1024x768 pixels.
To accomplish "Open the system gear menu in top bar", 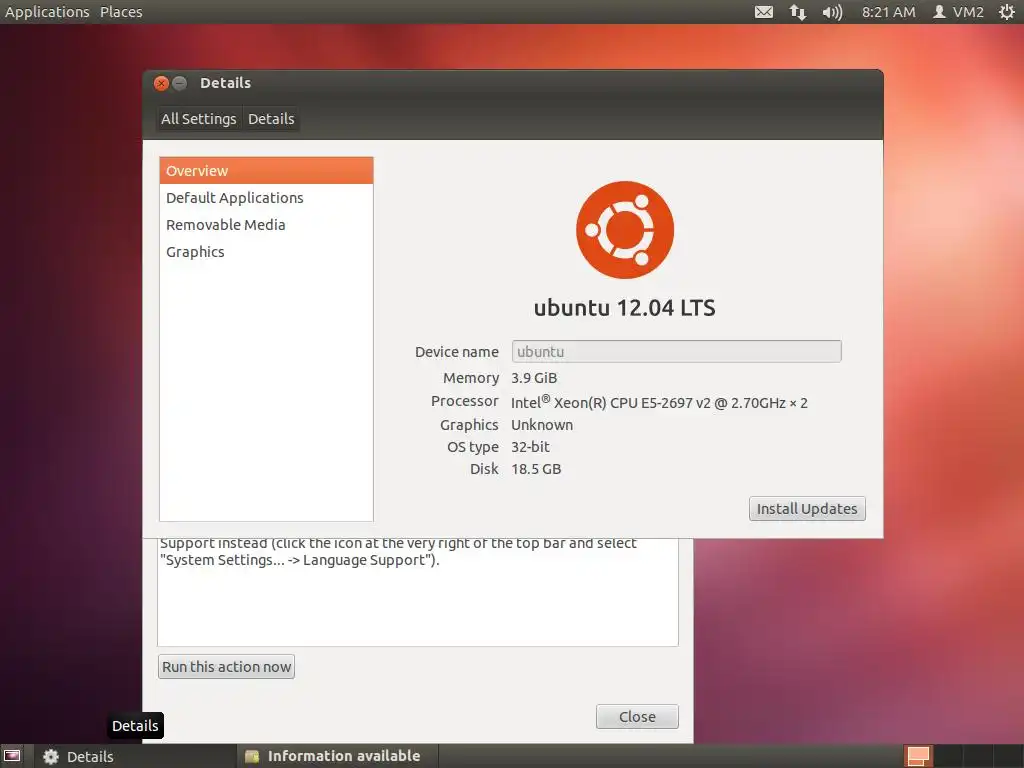I will (1006, 12).
